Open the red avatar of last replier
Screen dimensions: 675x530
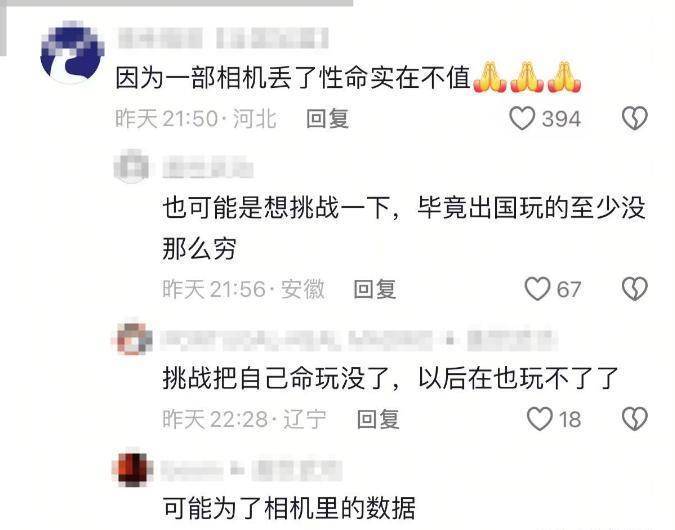(133, 468)
